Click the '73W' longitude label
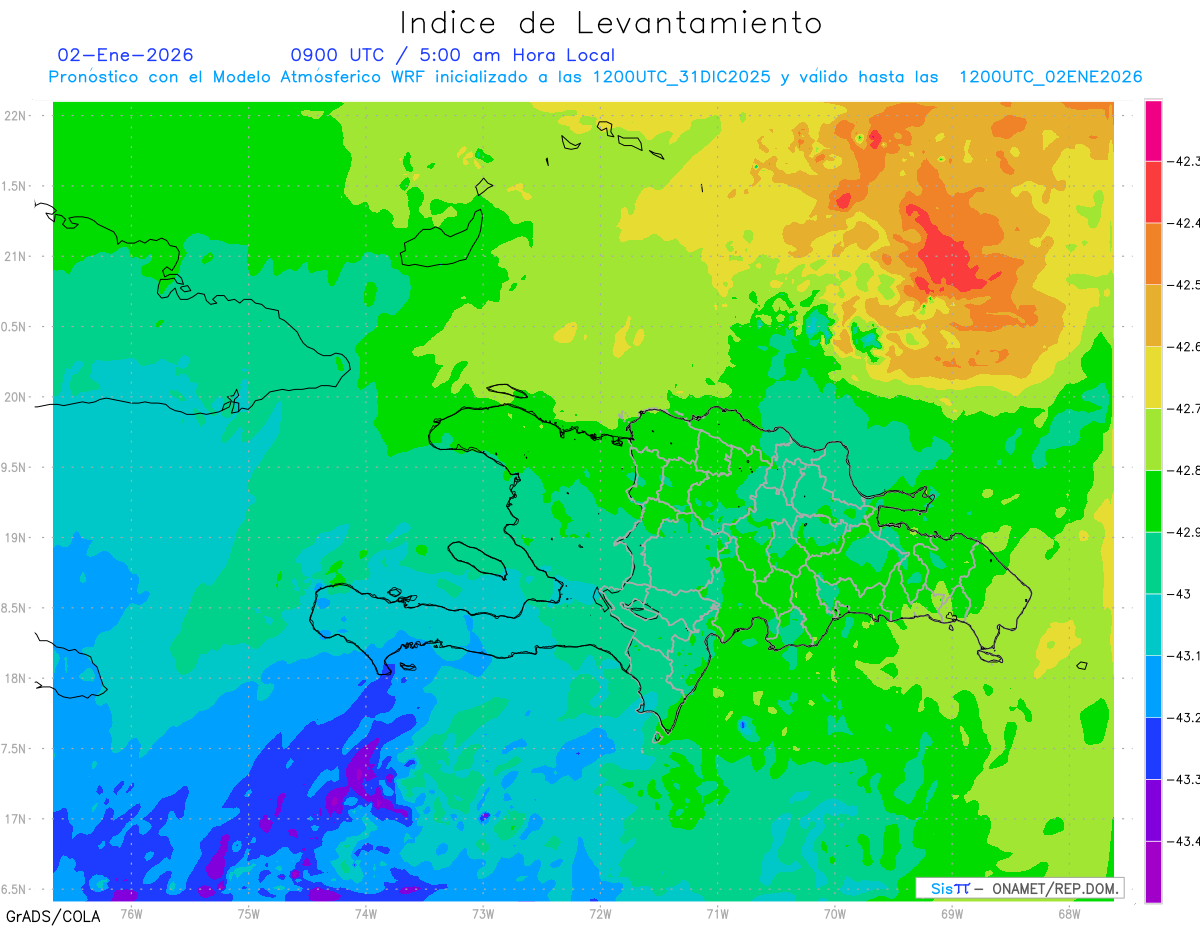Viewport: 1200px width, 927px height. click(482, 913)
